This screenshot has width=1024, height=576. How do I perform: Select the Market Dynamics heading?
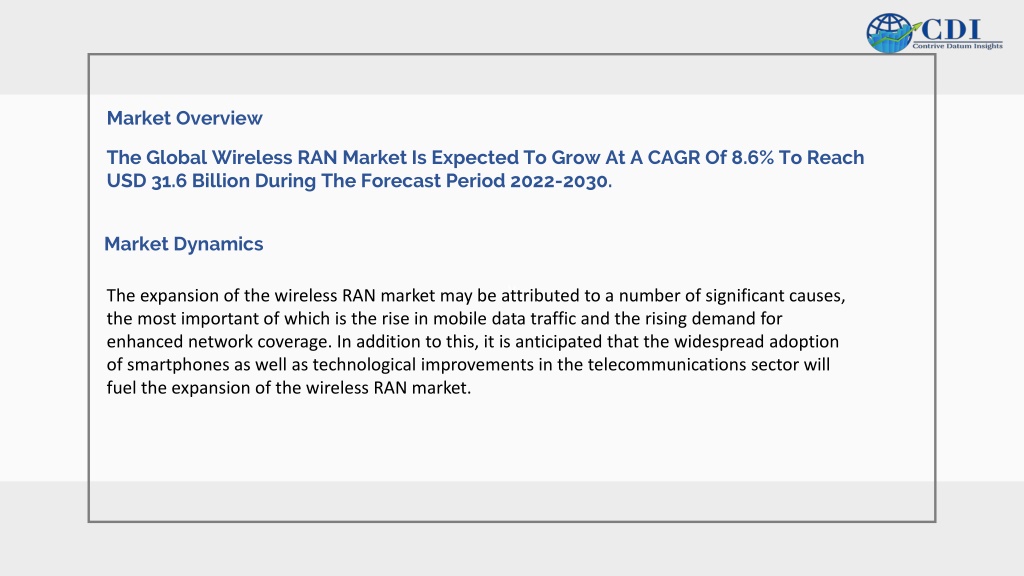pyautogui.click(x=184, y=244)
